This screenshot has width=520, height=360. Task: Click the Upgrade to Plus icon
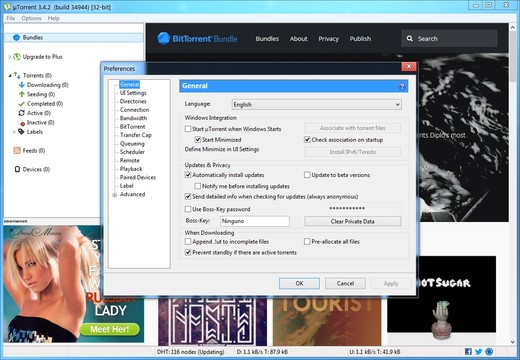pyautogui.click(x=17, y=57)
